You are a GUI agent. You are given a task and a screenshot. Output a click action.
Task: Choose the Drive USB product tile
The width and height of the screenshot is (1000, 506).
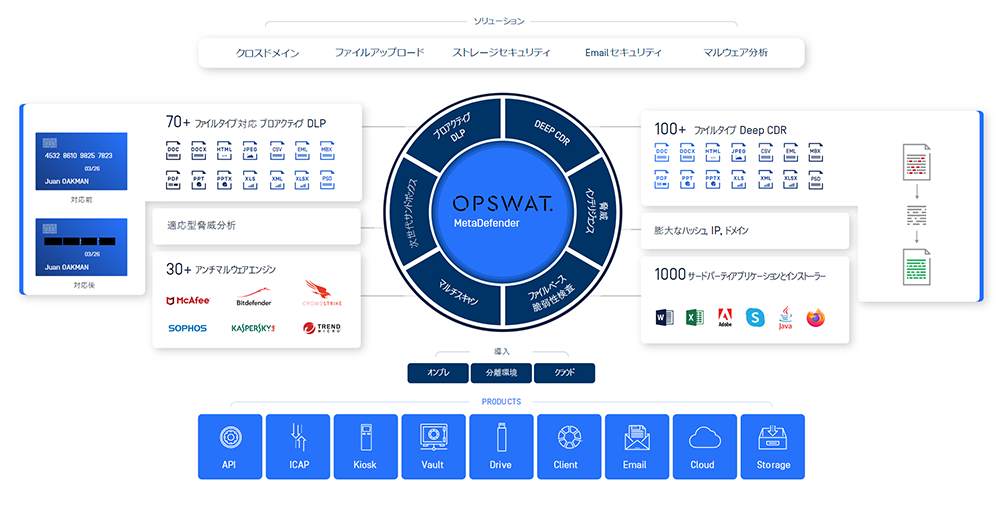point(501,446)
